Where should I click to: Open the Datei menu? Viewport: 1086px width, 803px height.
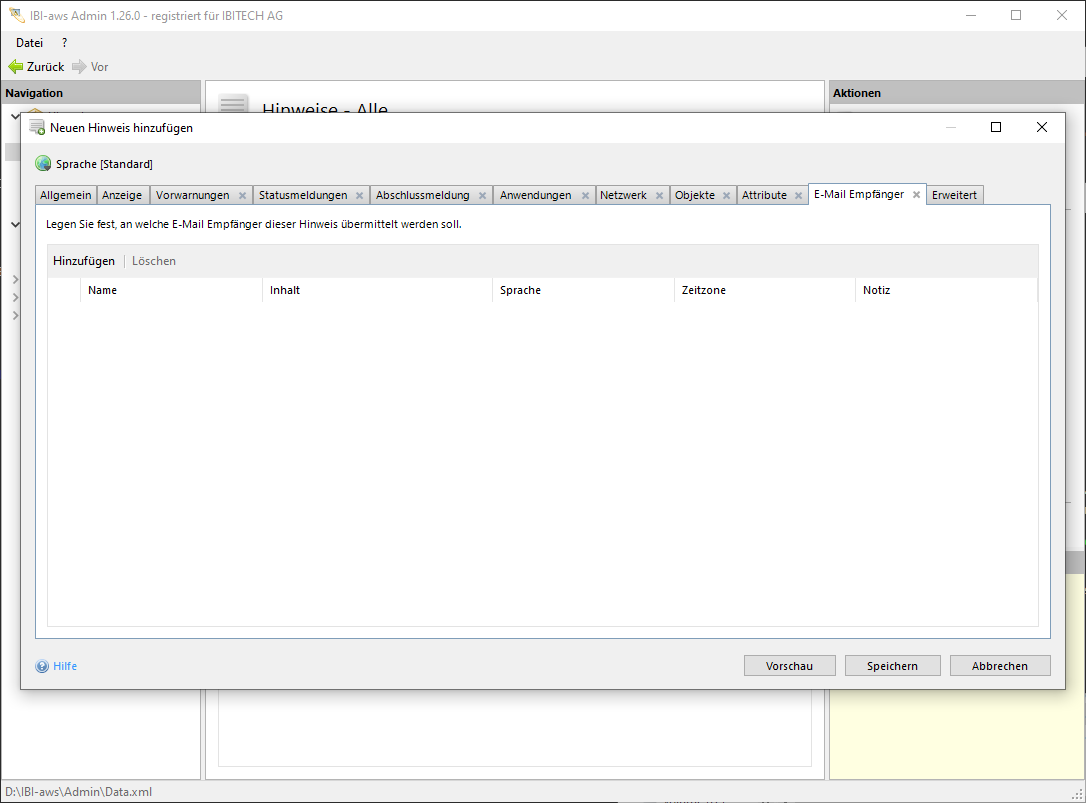(x=29, y=43)
